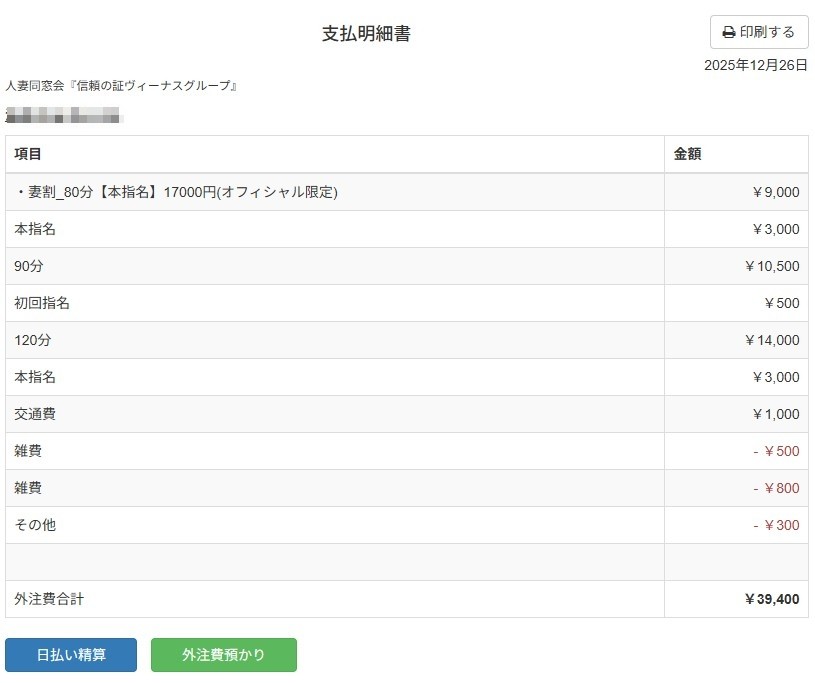This screenshot has width=815, height=683.
Task: Click the 支払明細書 page title
Action: click(x=366, y=34)
